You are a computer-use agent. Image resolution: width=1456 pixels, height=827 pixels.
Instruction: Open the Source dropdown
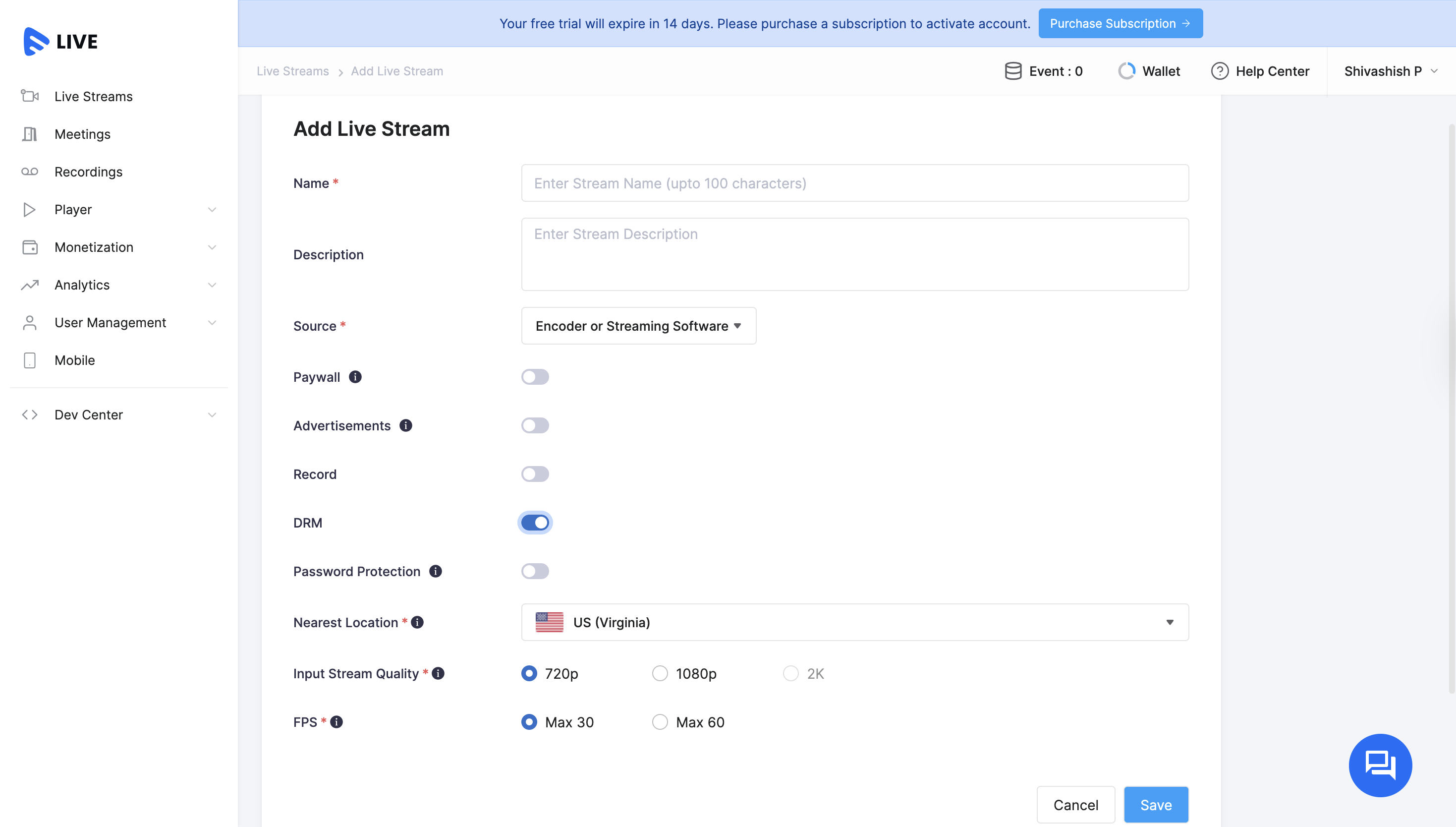coord(639,326)
